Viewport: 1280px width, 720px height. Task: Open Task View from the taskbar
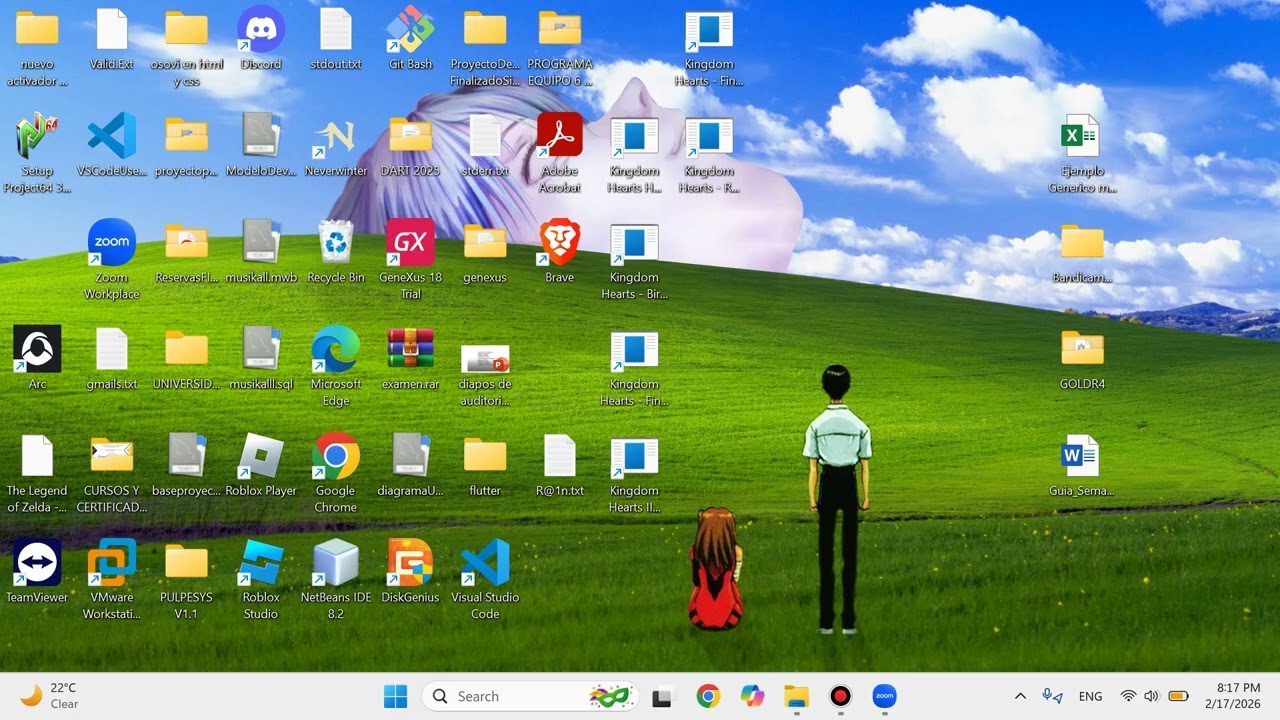(x=661, y=696)
